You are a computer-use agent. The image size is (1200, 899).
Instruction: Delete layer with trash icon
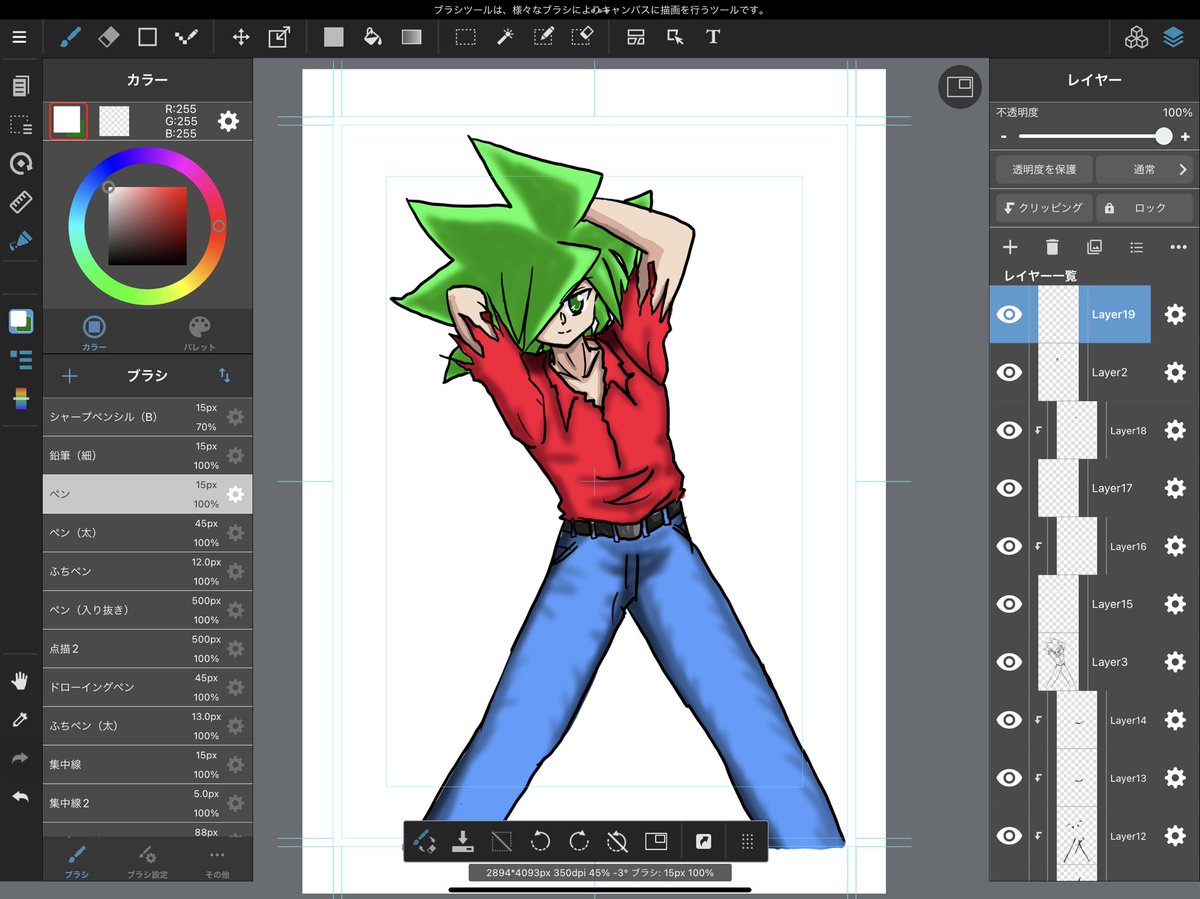coord(1052,247)
